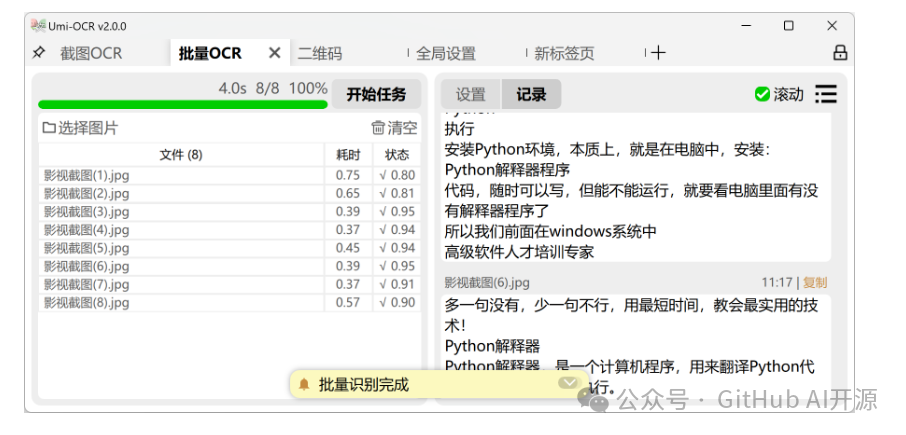Click text line 所以我们前面在windows系统中
The image size is (906, 435).
551,232
